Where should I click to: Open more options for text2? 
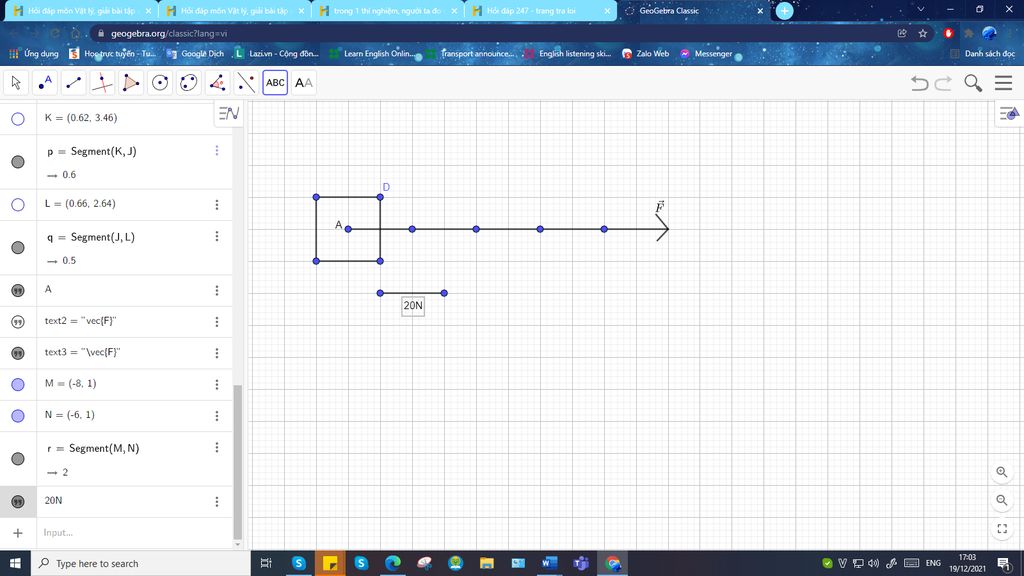click(x=217, y=322)
